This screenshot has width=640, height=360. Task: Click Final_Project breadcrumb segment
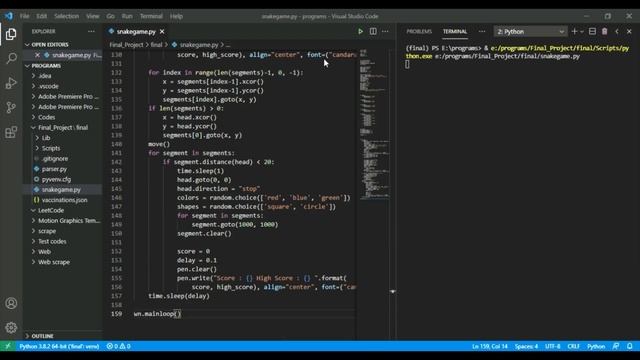click(x=126, y=45)
